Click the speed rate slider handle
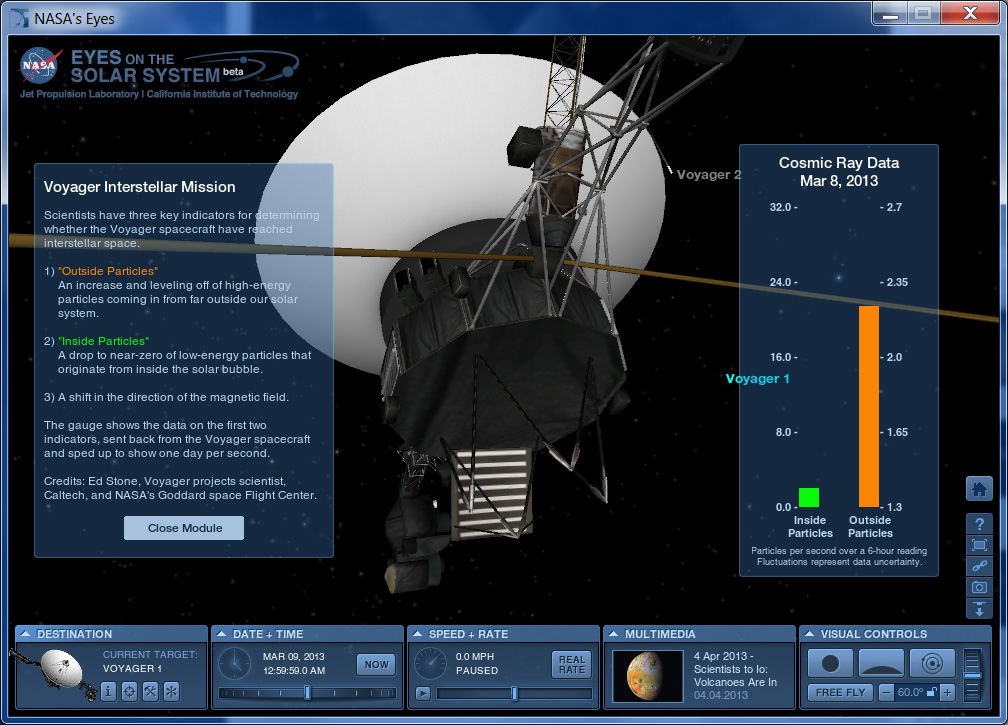The width and height of the screenshot is (1008, 725). [x=514, y=693]
